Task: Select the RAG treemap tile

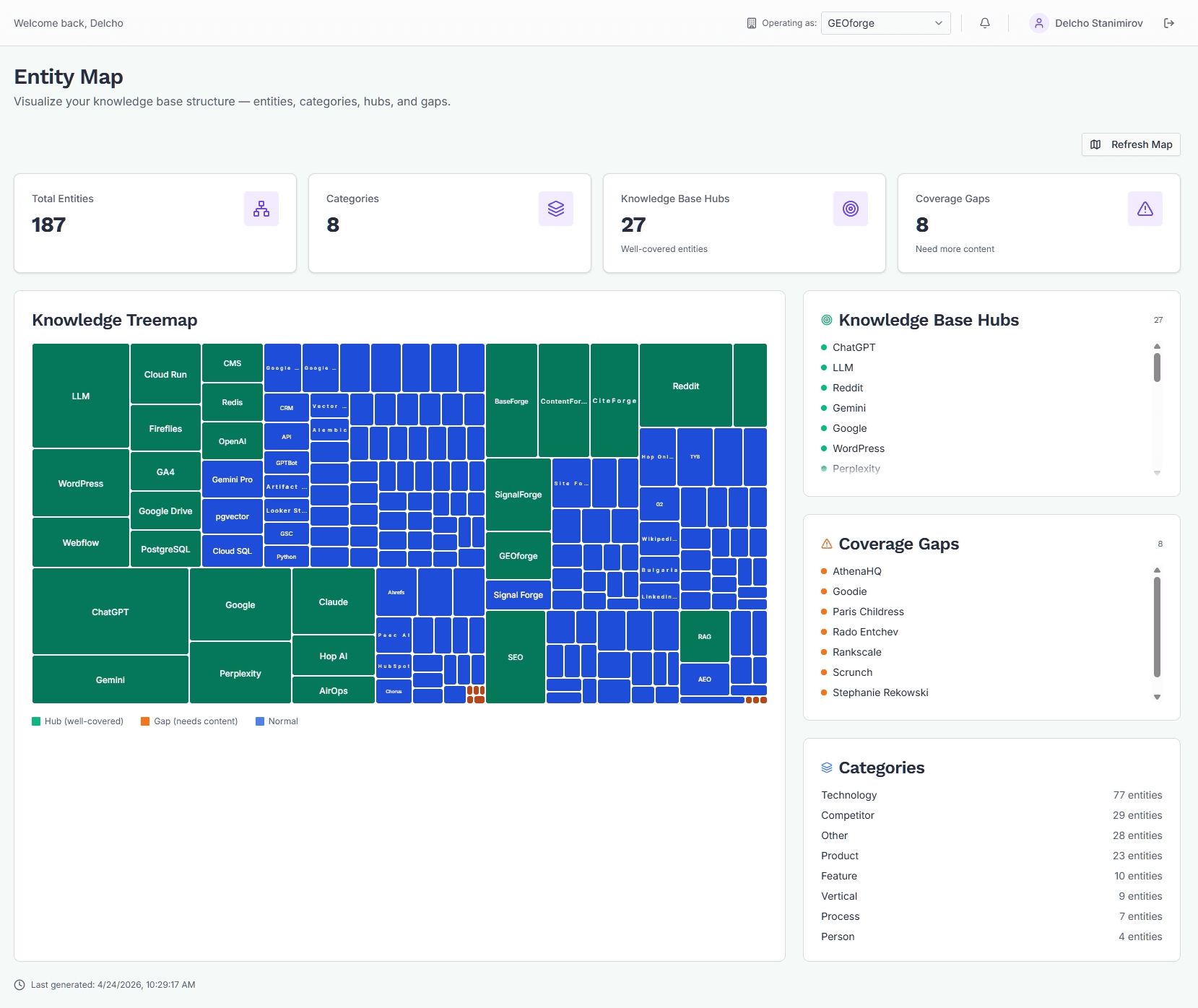Action: tap(705, 636)
